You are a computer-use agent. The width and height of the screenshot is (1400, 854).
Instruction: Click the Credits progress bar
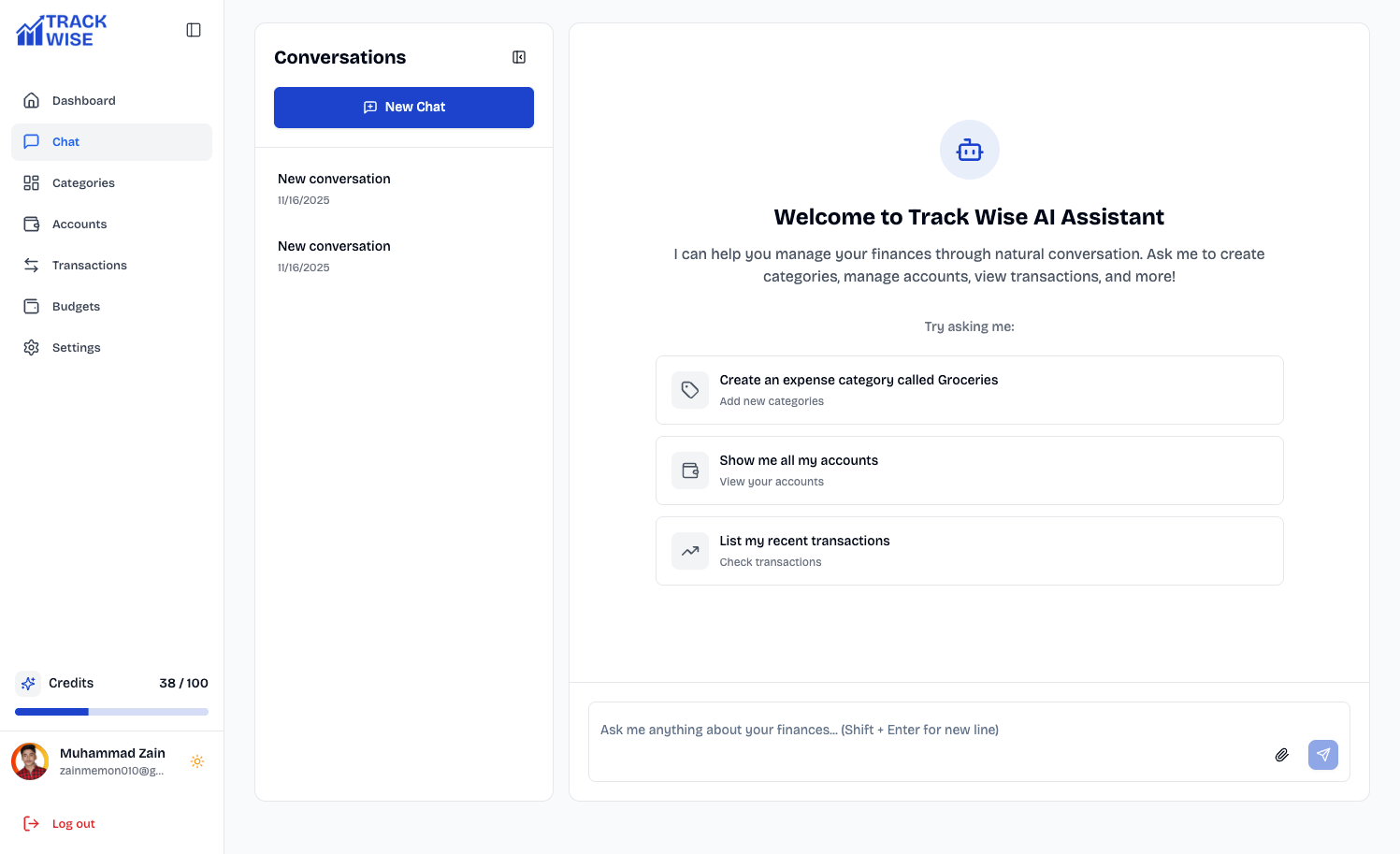(111, 711)
